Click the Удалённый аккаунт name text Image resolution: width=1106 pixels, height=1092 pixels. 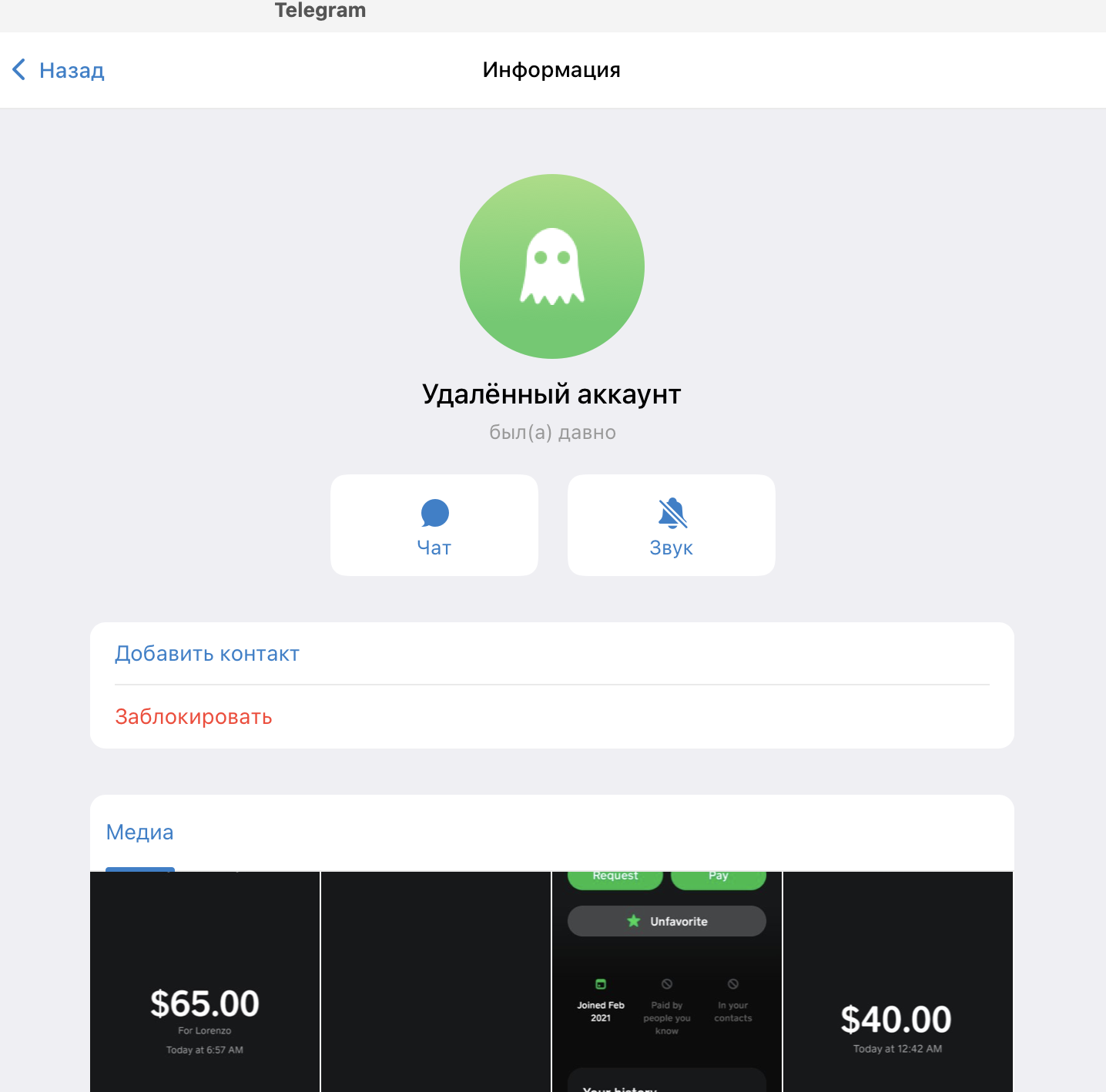point(551,394)
